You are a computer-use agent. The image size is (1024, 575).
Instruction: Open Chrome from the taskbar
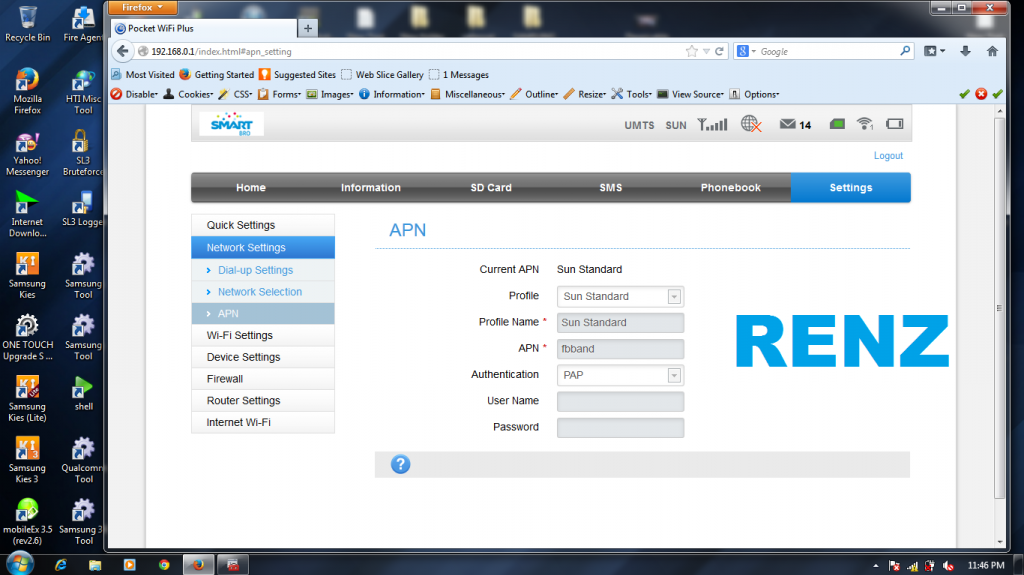tap(164, 565)
